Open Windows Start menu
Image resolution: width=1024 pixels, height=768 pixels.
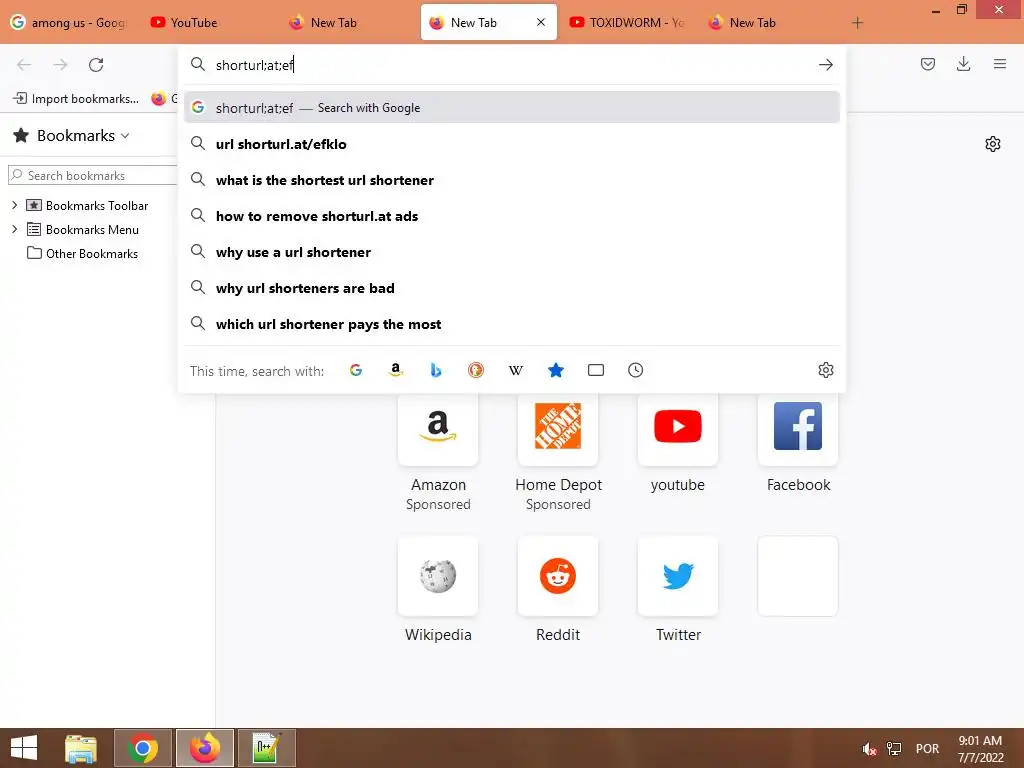coord(24,748)
